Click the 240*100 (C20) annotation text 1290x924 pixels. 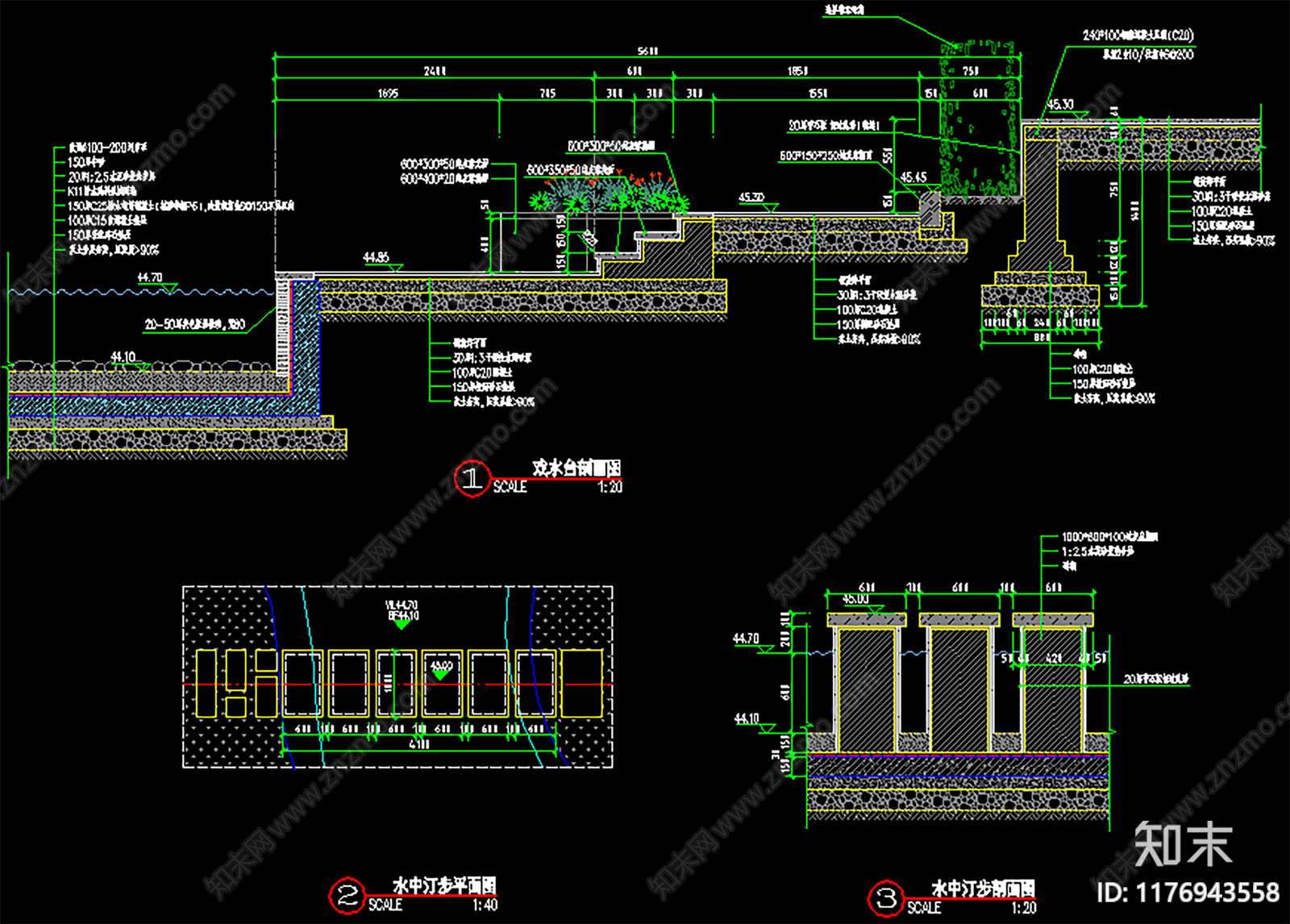tap(1138, 35)
